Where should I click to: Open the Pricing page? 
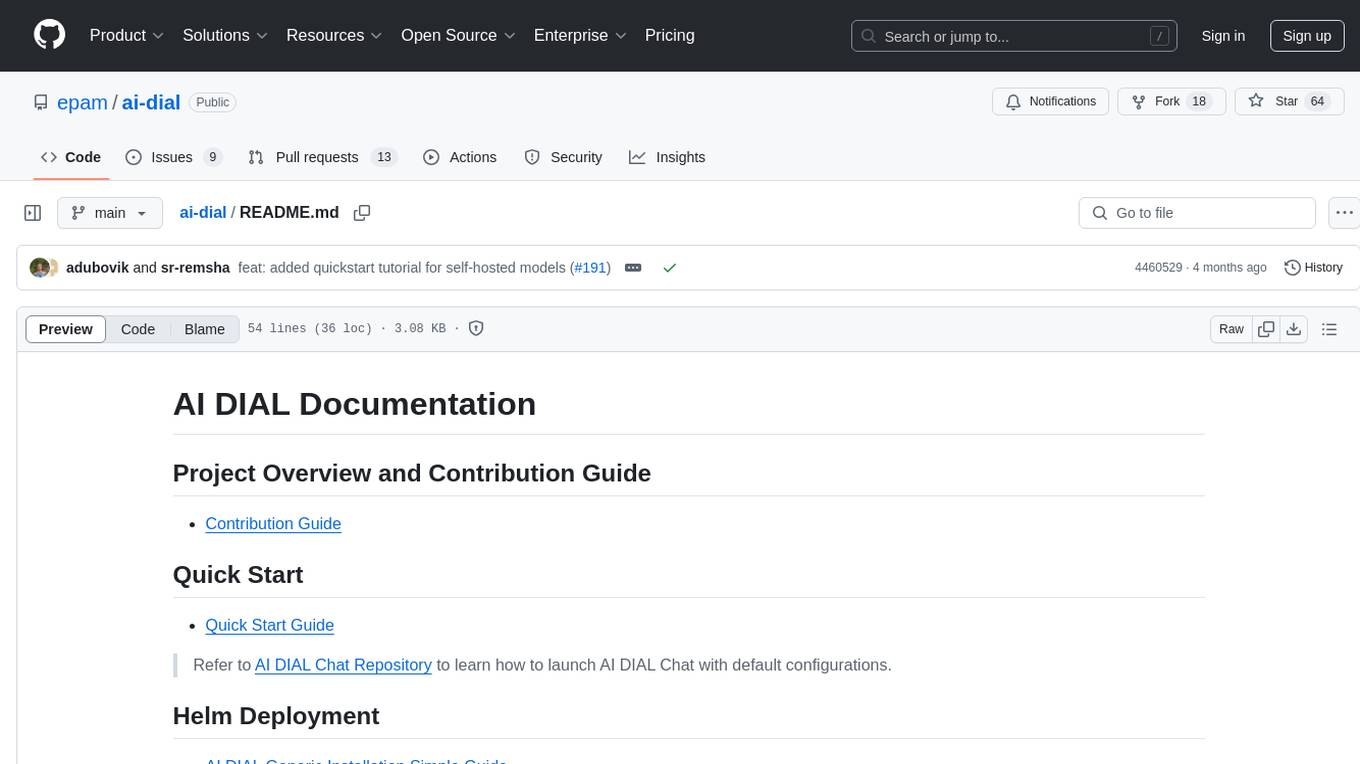point(670,35)
